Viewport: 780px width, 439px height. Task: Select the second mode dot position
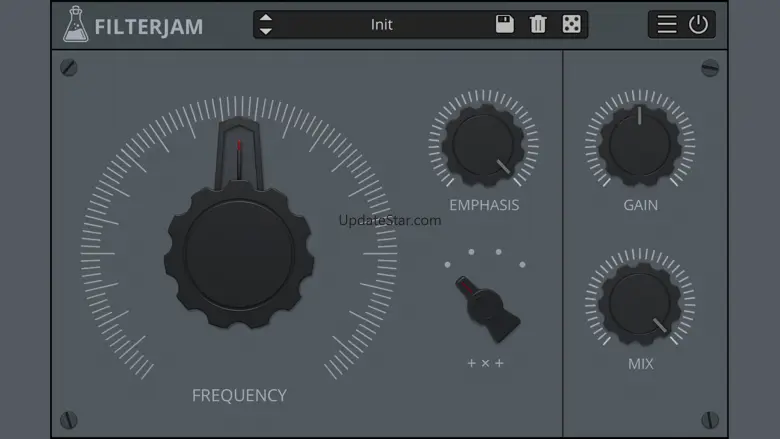pyautogui.click(x=471, y=252)
